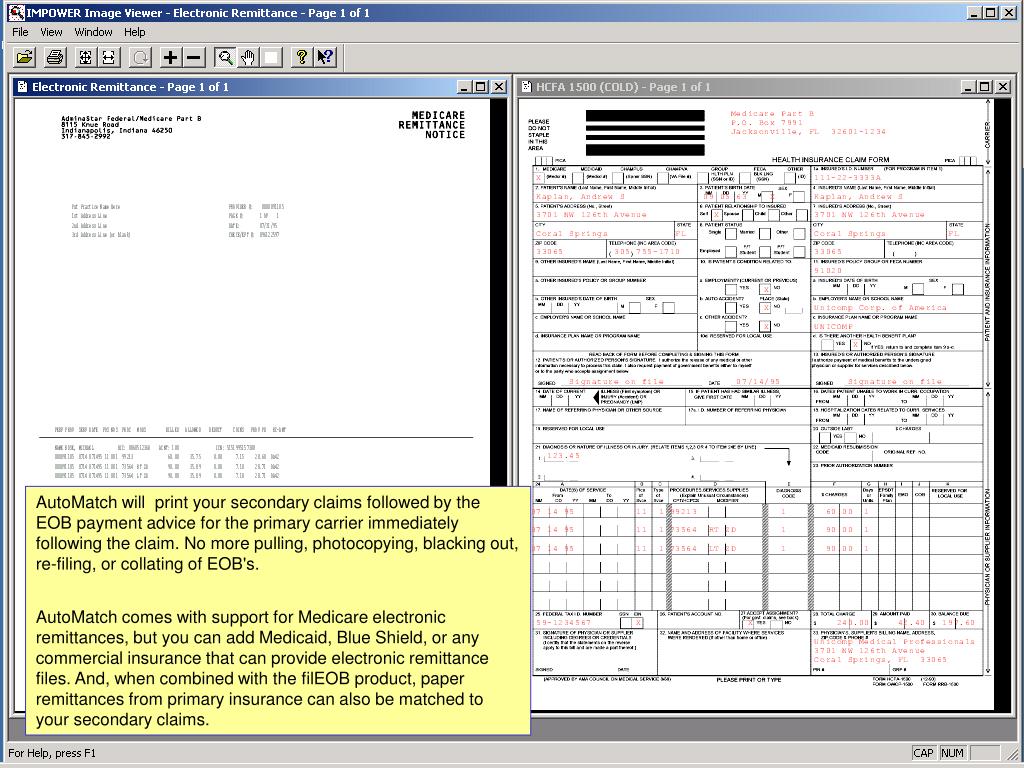Screen dimensions: 1024x768
Task: Click 'Coral Springs' in patient city field
Action: (571, 233)
